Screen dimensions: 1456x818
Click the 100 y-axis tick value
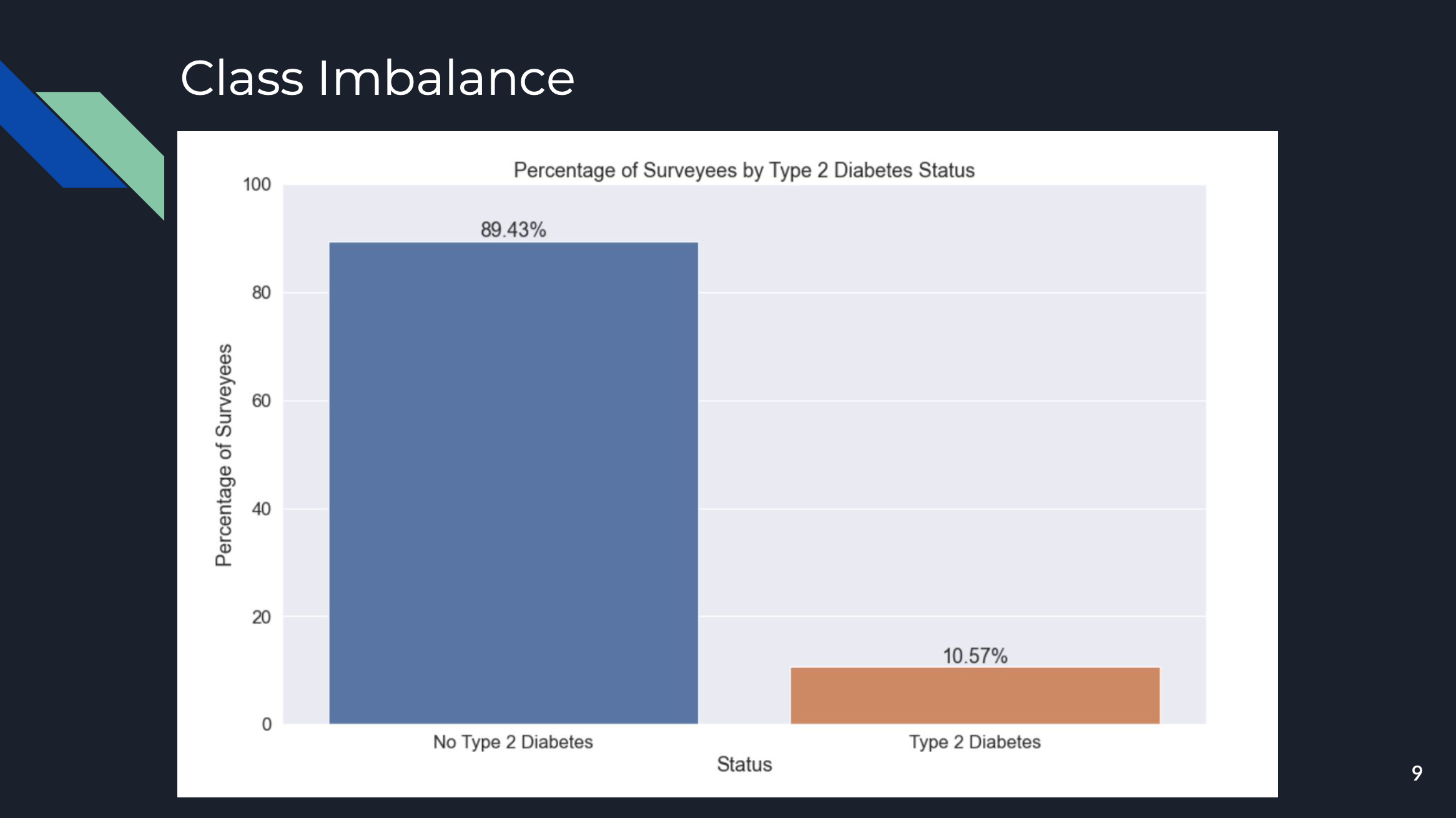(257, 185)
